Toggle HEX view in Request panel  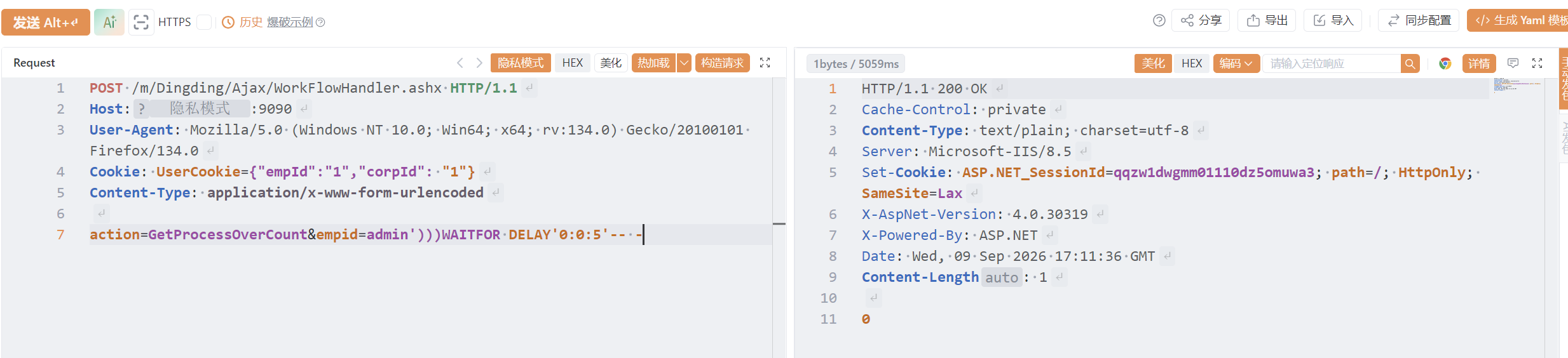point(573,63)
